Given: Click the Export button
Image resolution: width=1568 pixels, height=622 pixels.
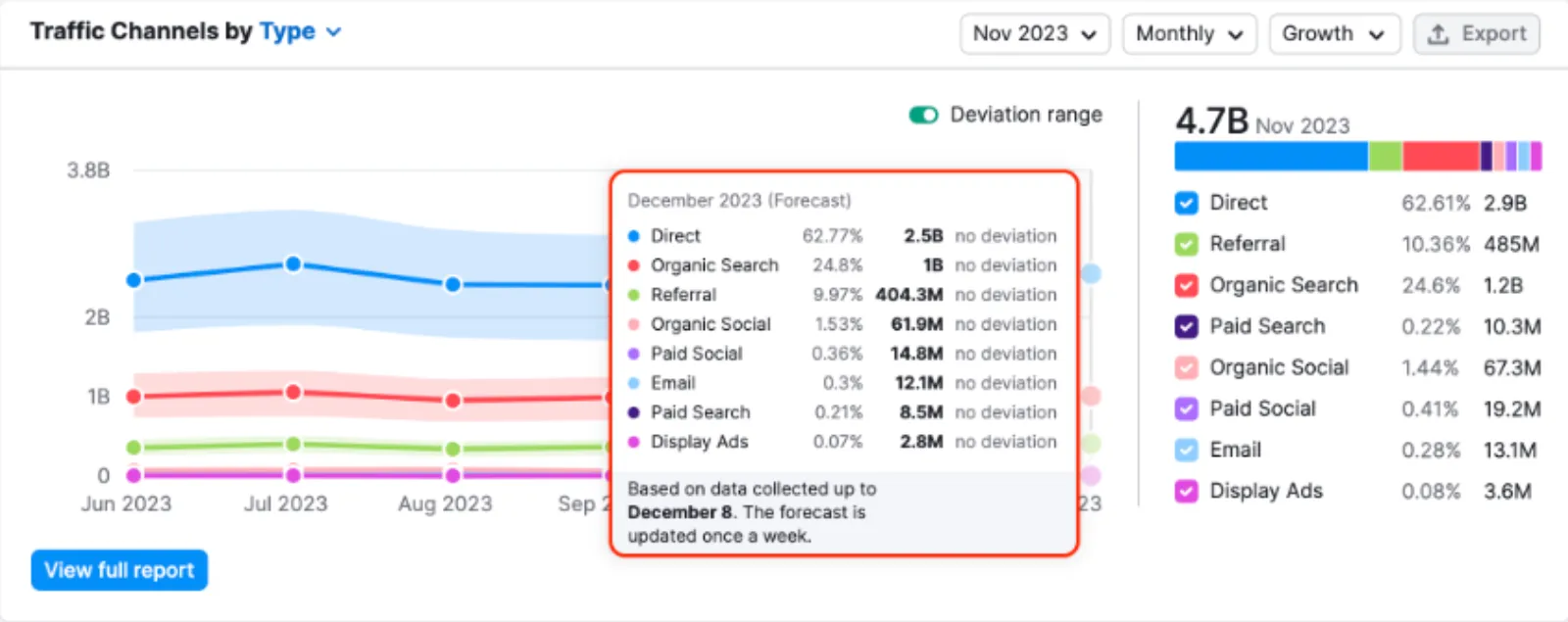Looking at the screenshot, I should [1477, 33].
